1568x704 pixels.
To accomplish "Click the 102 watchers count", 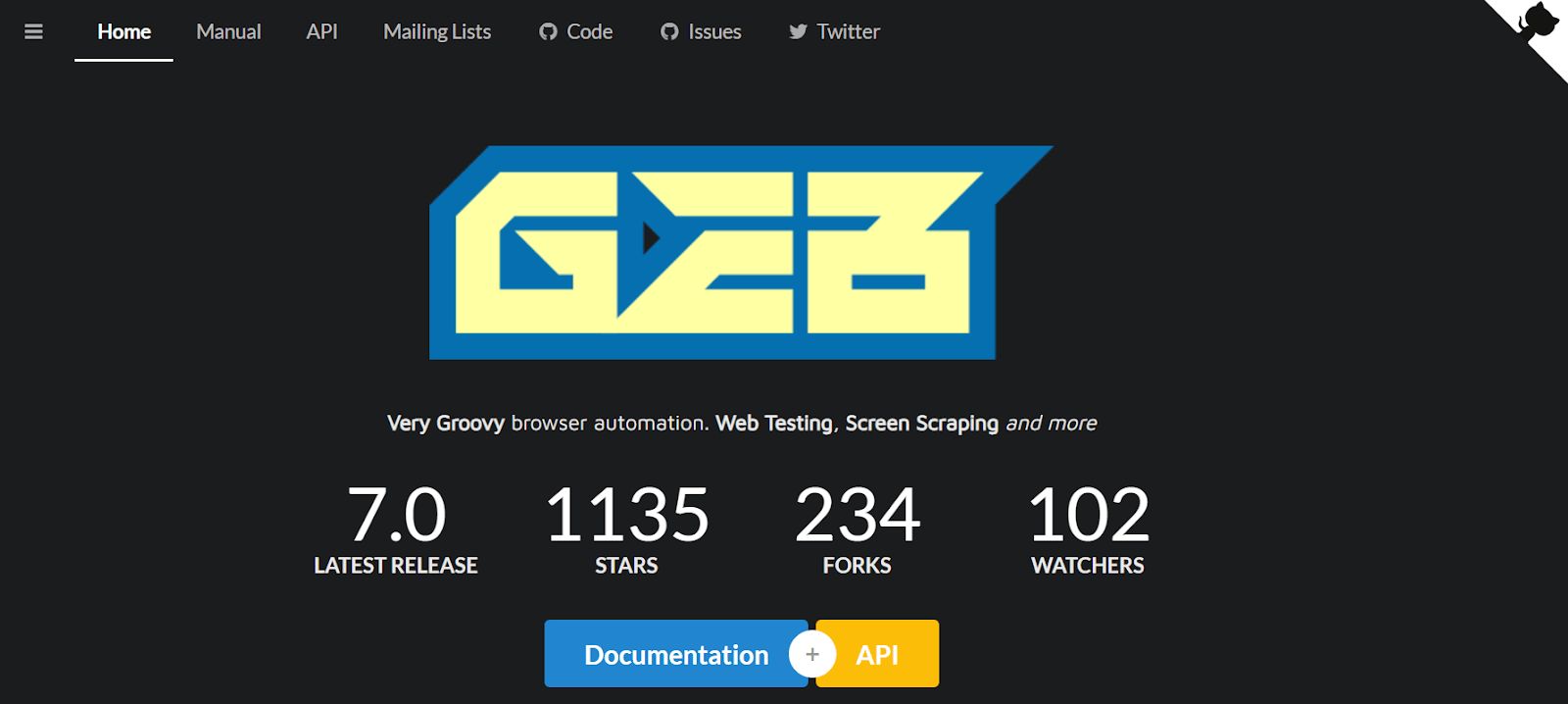I will 1088,515.
